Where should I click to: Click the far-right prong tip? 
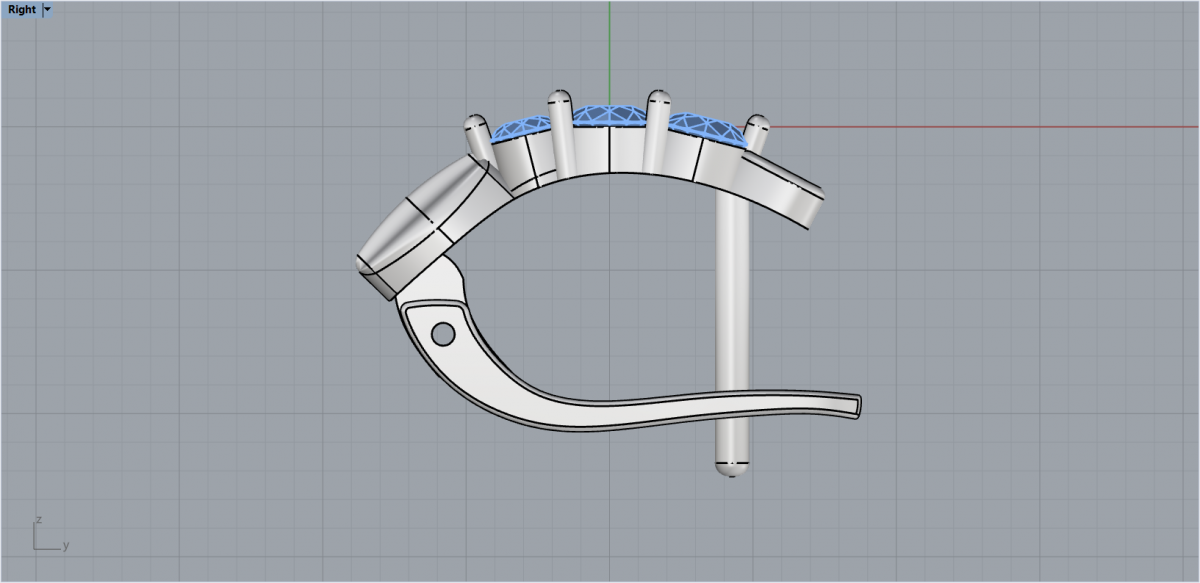click(x=757, y=124)
